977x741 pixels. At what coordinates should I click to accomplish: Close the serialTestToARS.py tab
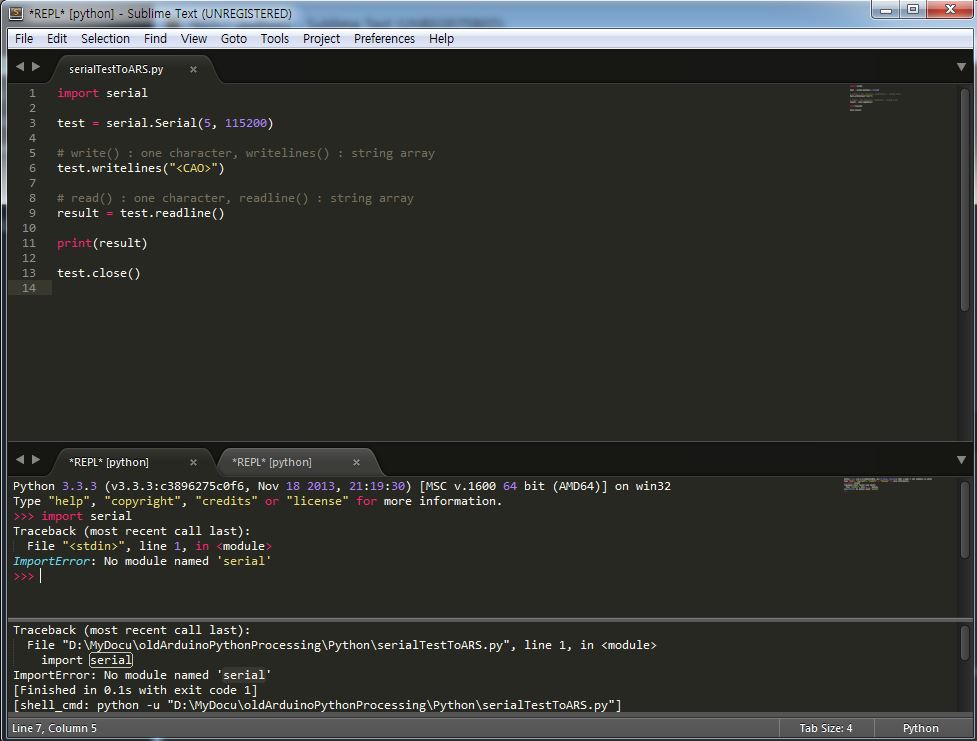tap(193, 69)
